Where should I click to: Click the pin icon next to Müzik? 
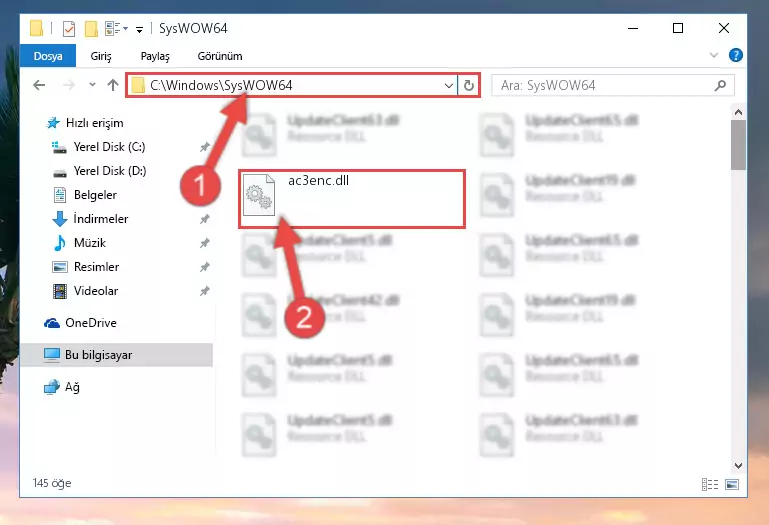pos(205,243)
